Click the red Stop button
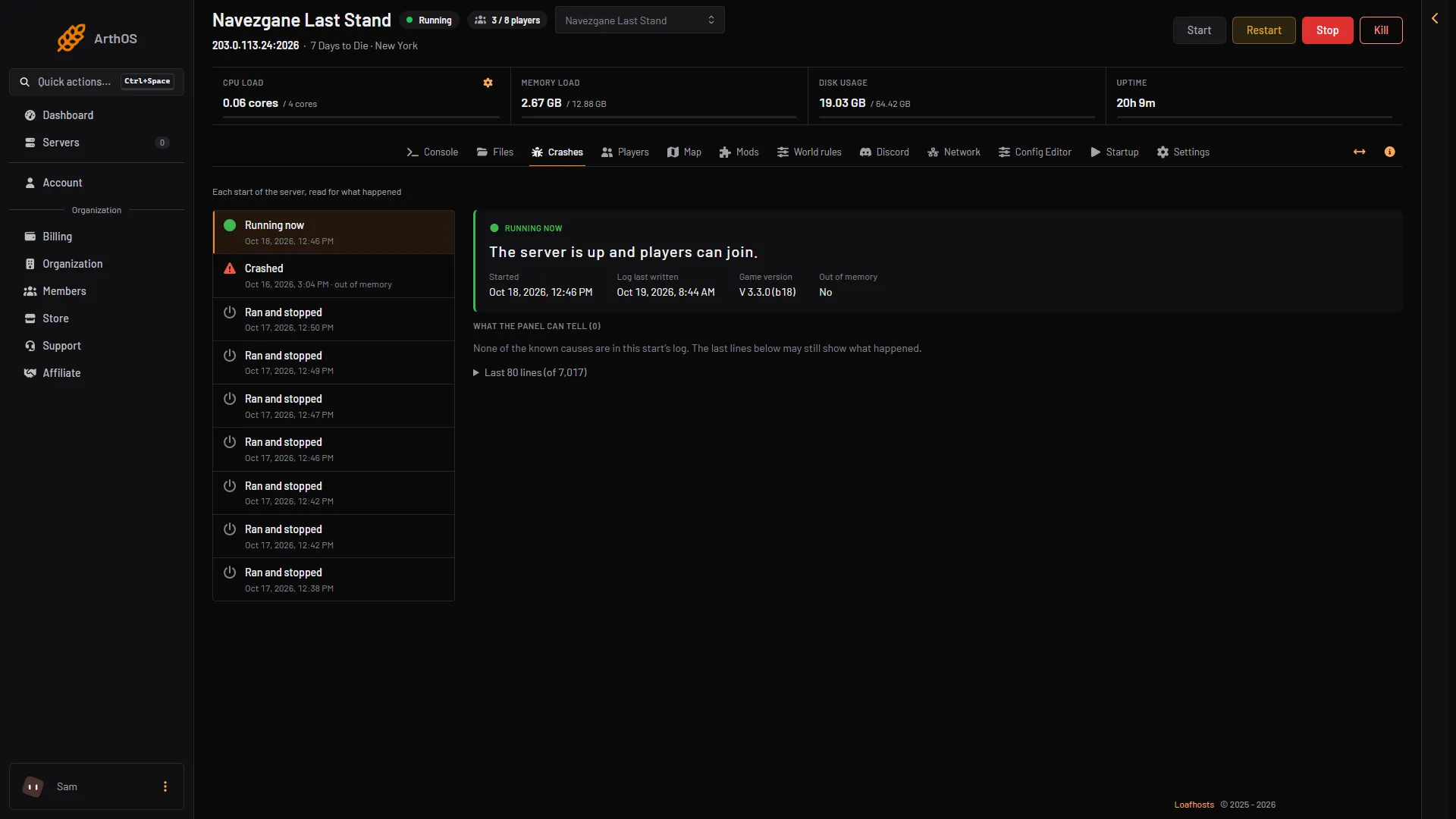Screen dimensions: 1456x819 point(1327,30)
